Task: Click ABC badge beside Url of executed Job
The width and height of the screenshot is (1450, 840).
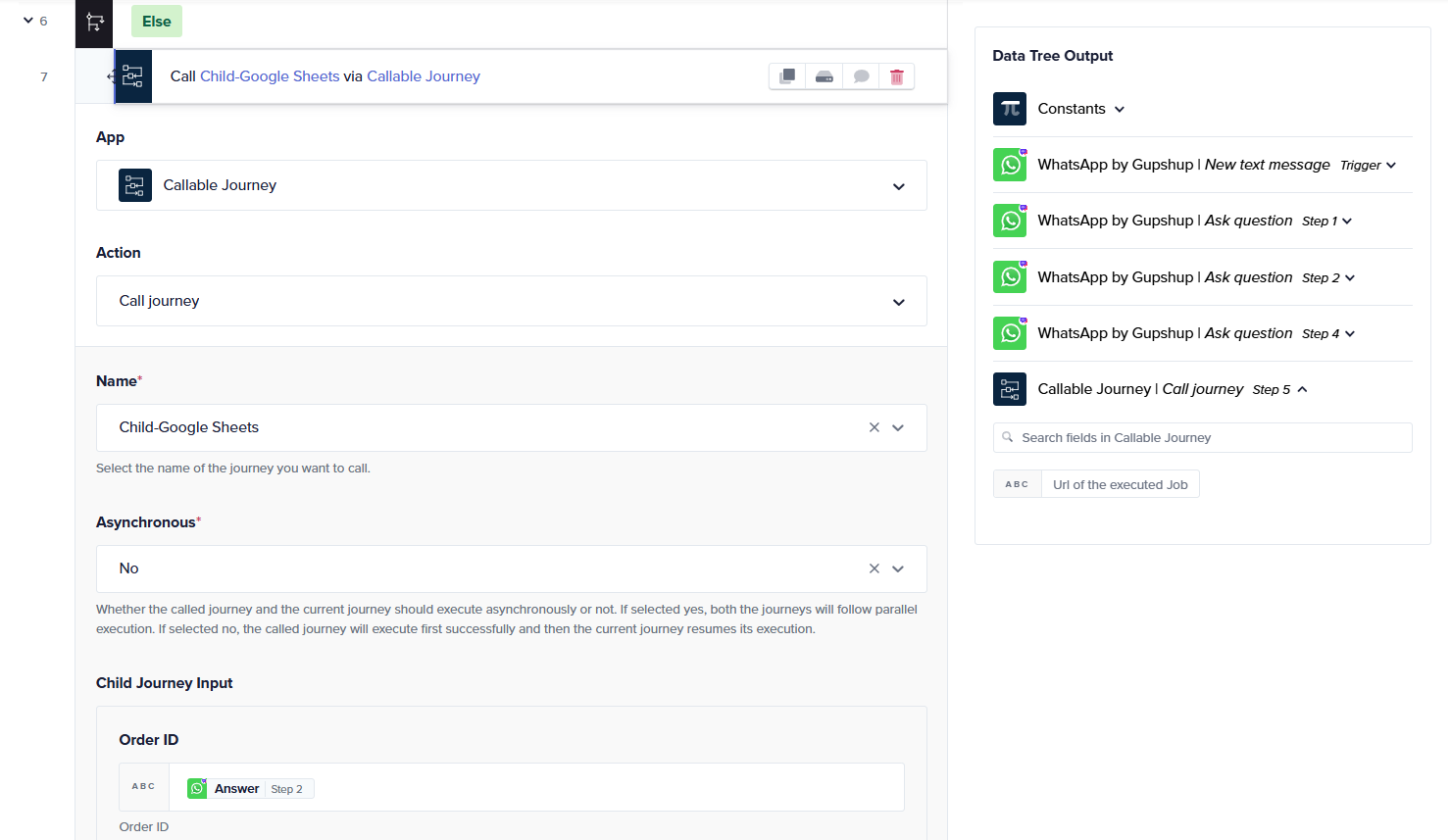Action: 1018,484
